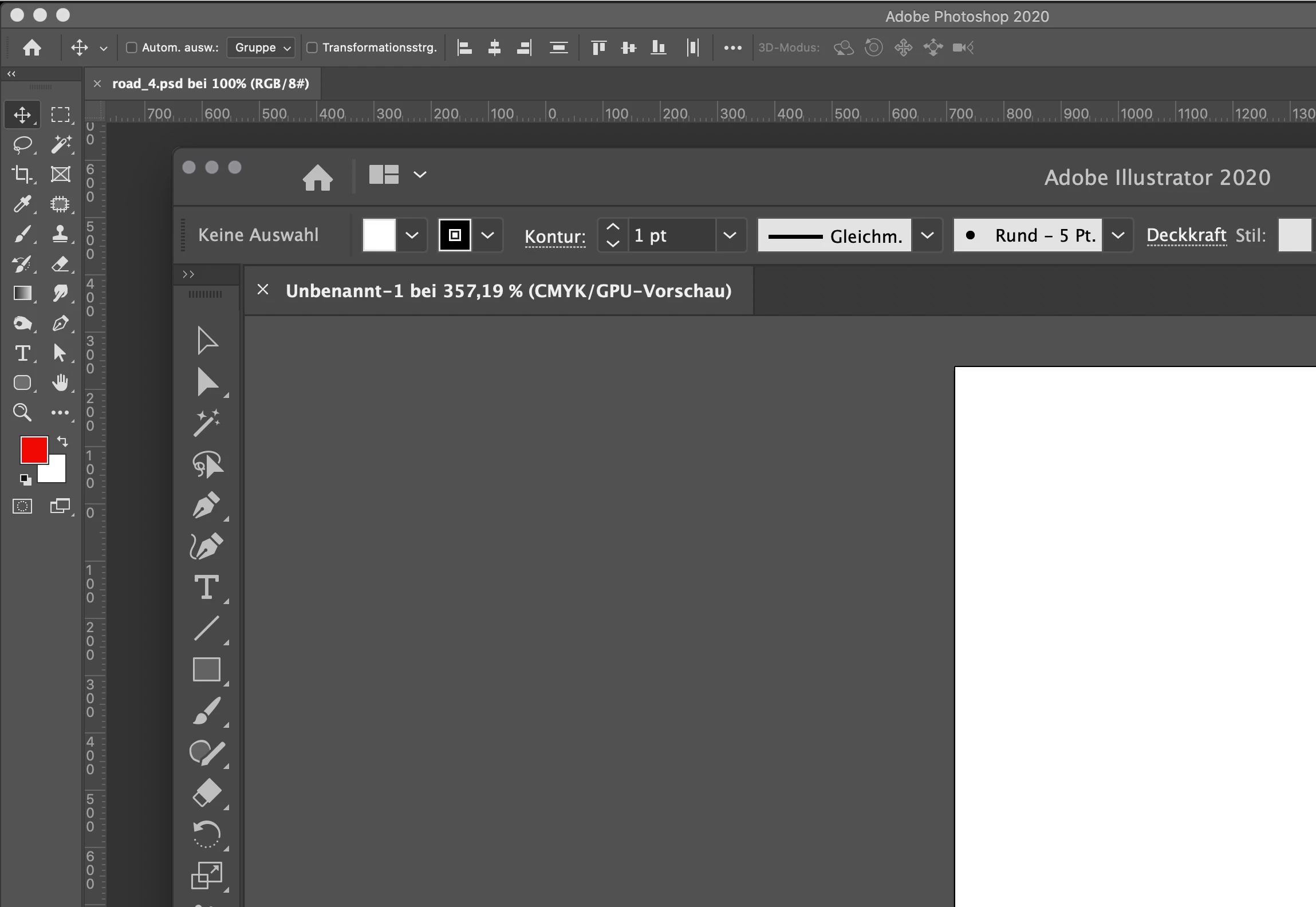Viewport: 1316px width, 907px height.
Task: Open the Gruppe dropdown
Action: click(261, 48)
